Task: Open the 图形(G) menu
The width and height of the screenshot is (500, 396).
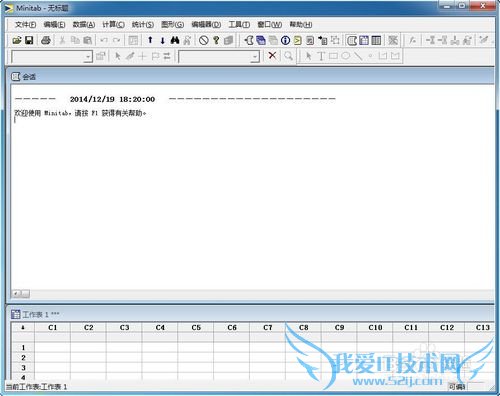Action: pos(172,24)
